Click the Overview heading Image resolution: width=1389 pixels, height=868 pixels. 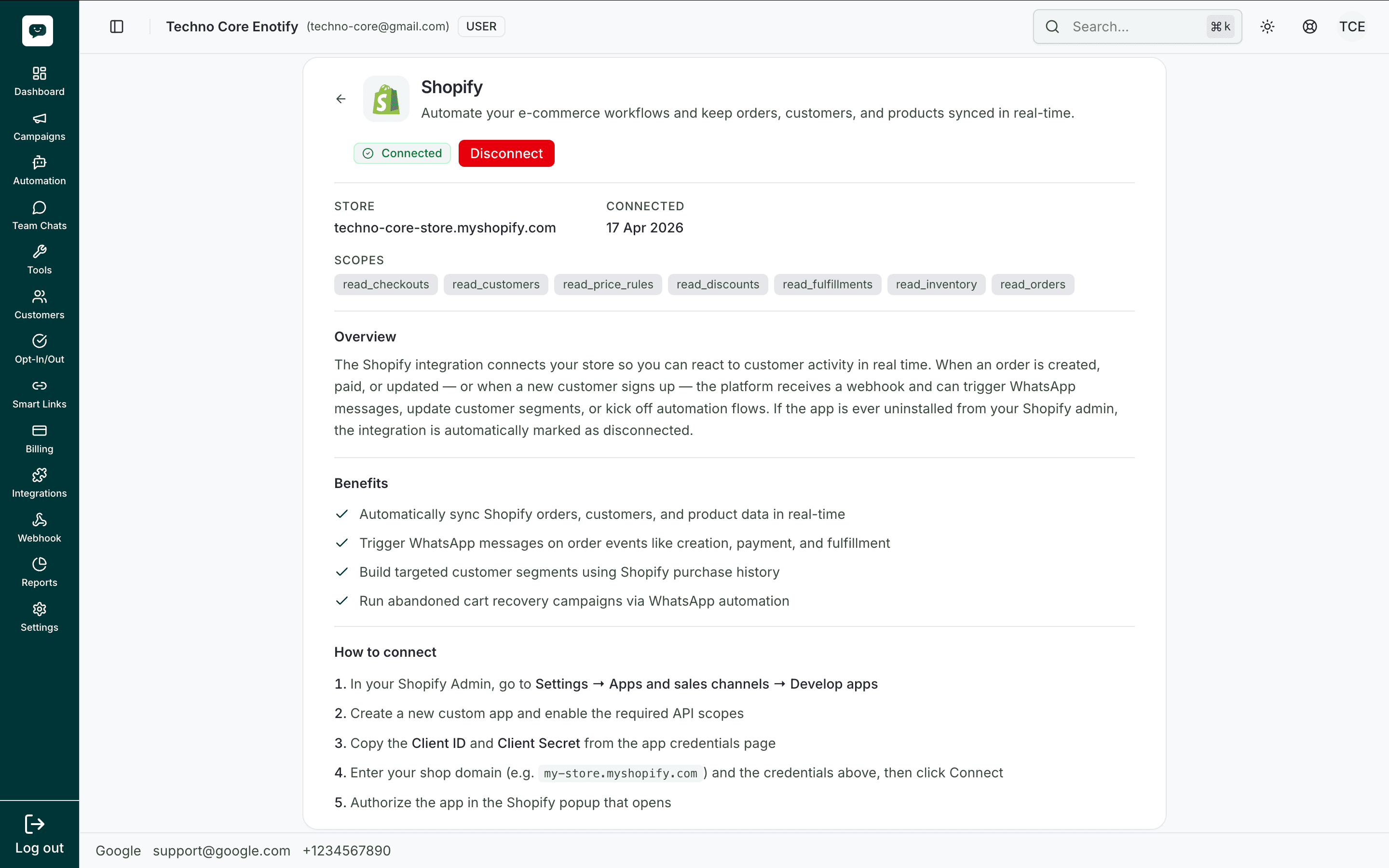(365, 337)
